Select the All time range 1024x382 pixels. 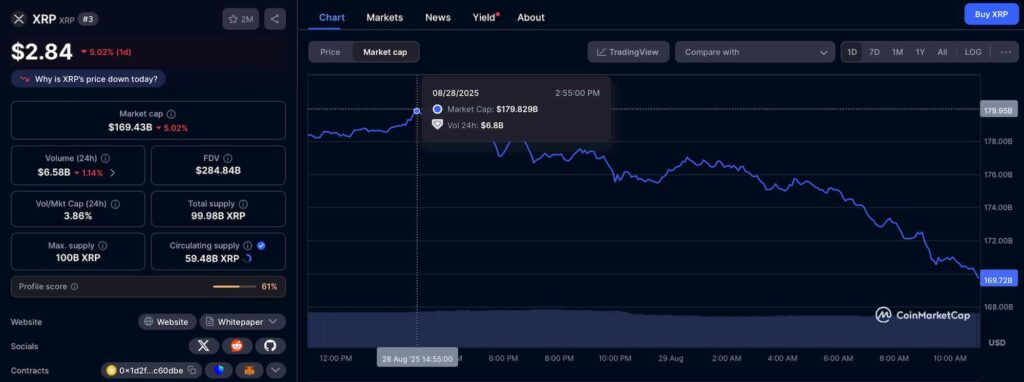[942, 52]
